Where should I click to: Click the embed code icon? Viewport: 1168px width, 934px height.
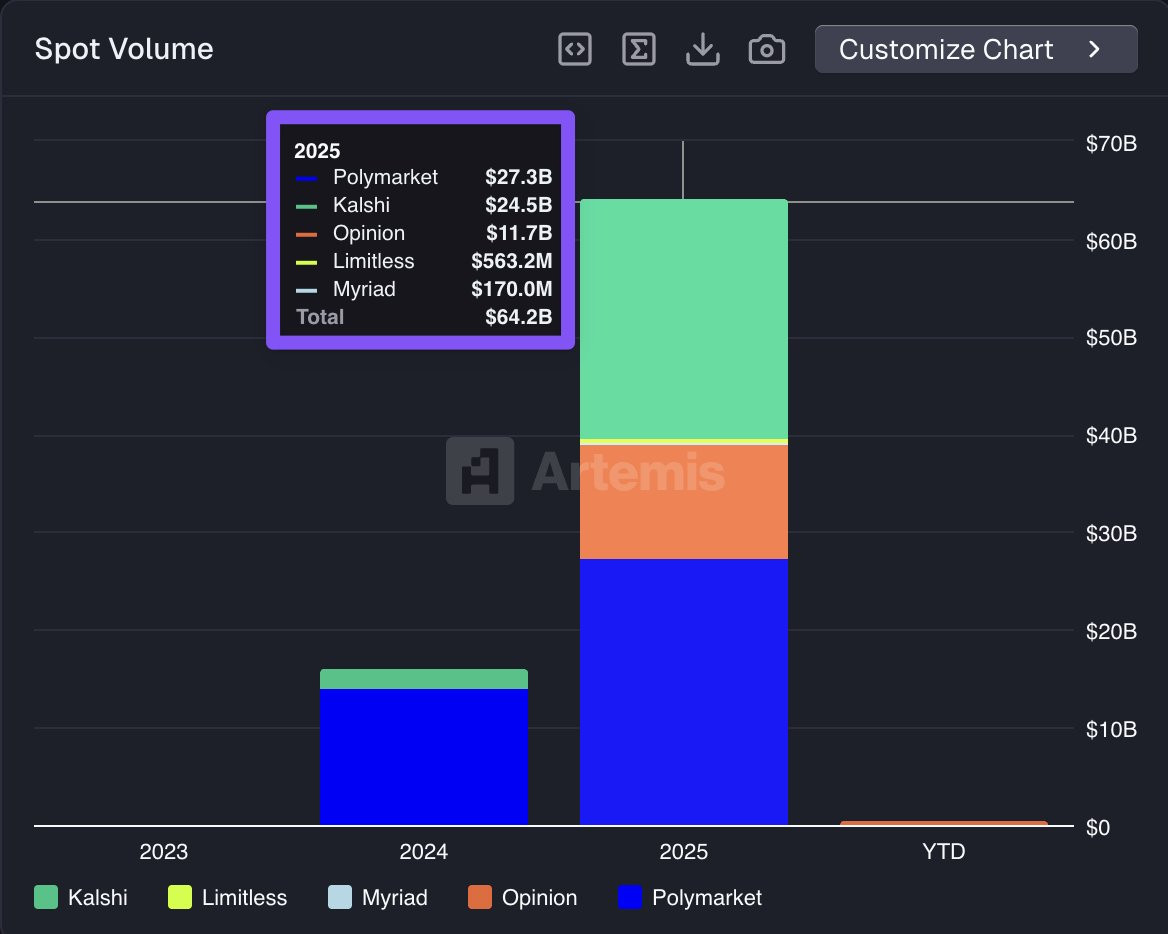pos(575,50)
